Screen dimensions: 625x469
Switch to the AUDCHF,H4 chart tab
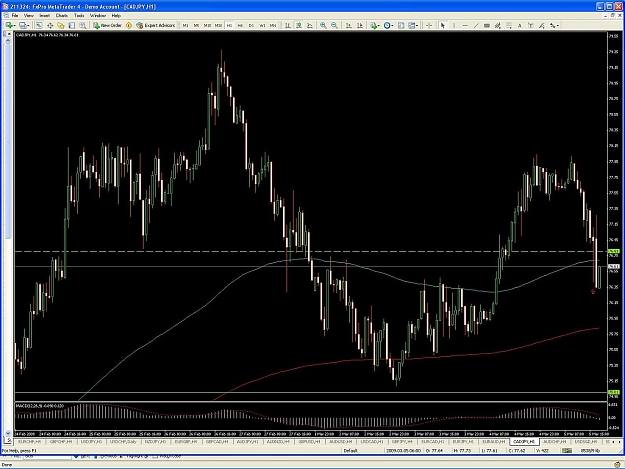coord(555,442)
